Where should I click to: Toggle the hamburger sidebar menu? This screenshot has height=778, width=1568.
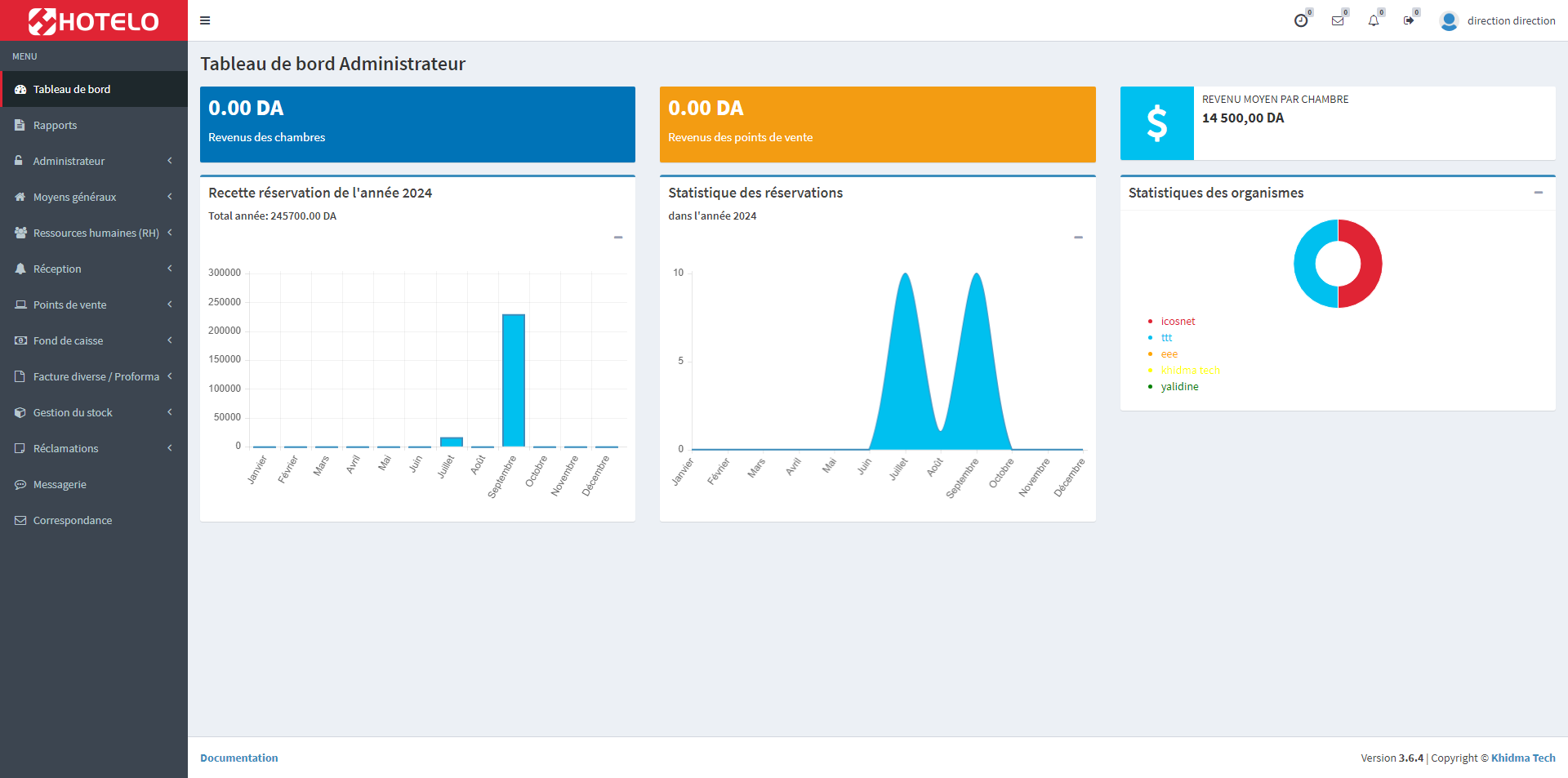205,20
